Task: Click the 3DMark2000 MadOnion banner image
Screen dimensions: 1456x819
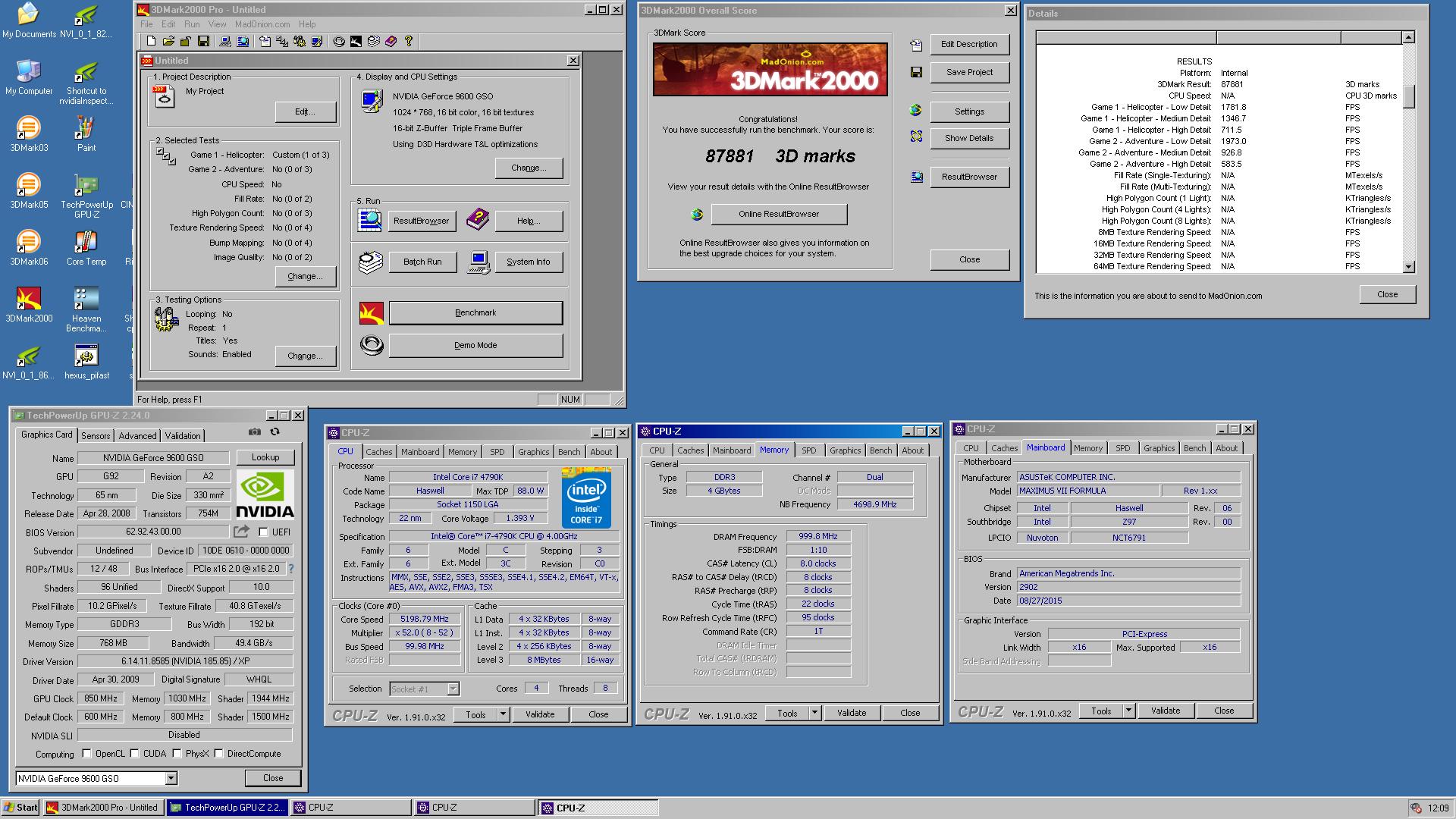Action: [x=770, y=69]
